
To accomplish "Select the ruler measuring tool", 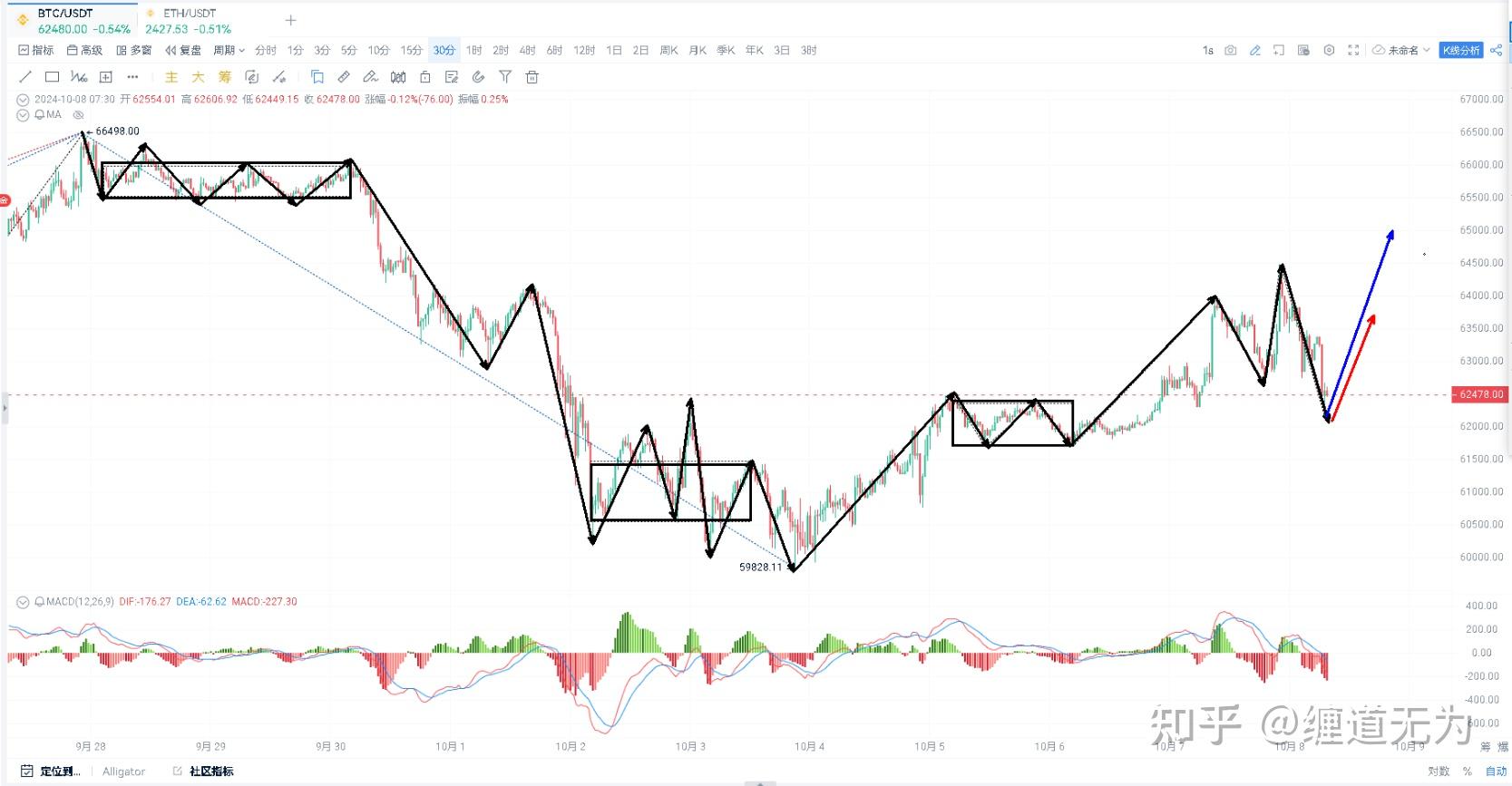I will [x=344, y=77].
